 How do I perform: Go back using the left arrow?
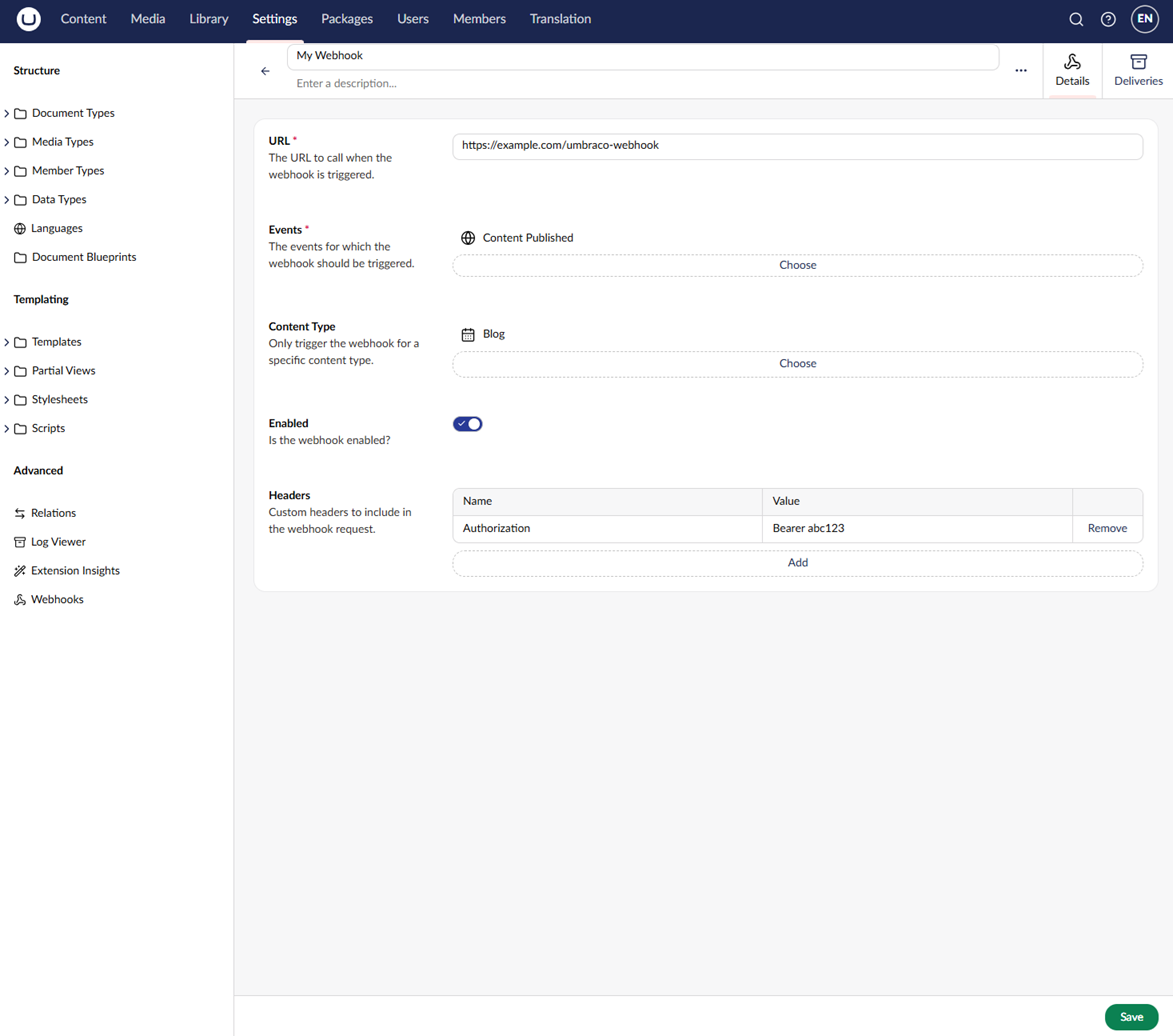265,71
